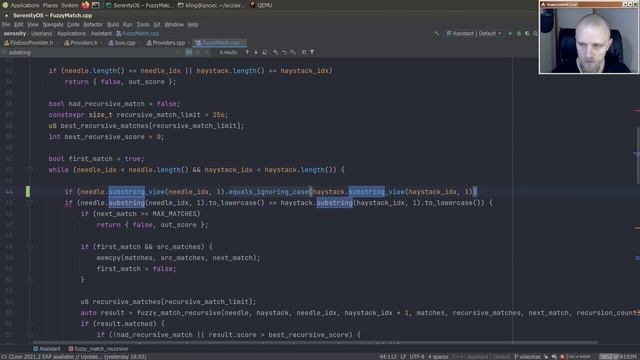Toggle the Words search option
This screenshot has width=640, height=360.
[198, 52]
